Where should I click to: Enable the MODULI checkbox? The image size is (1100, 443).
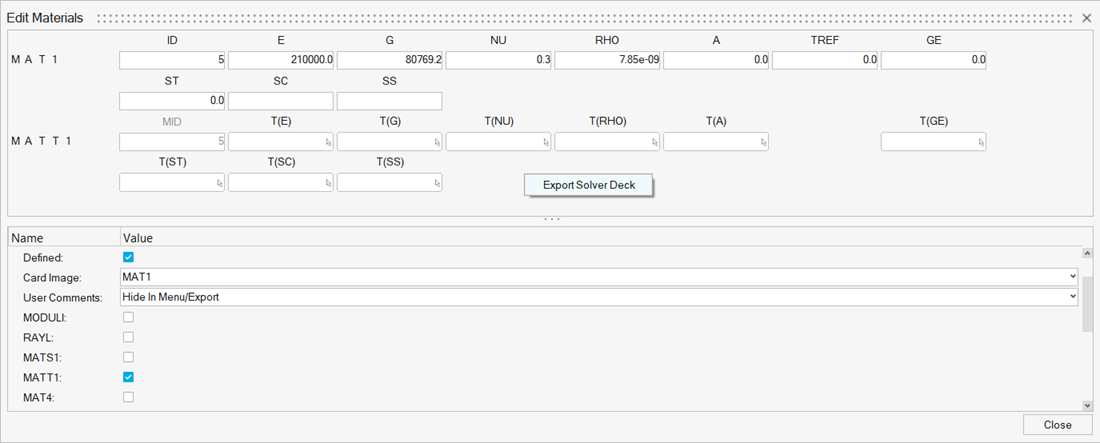click(x=128, y=317)
